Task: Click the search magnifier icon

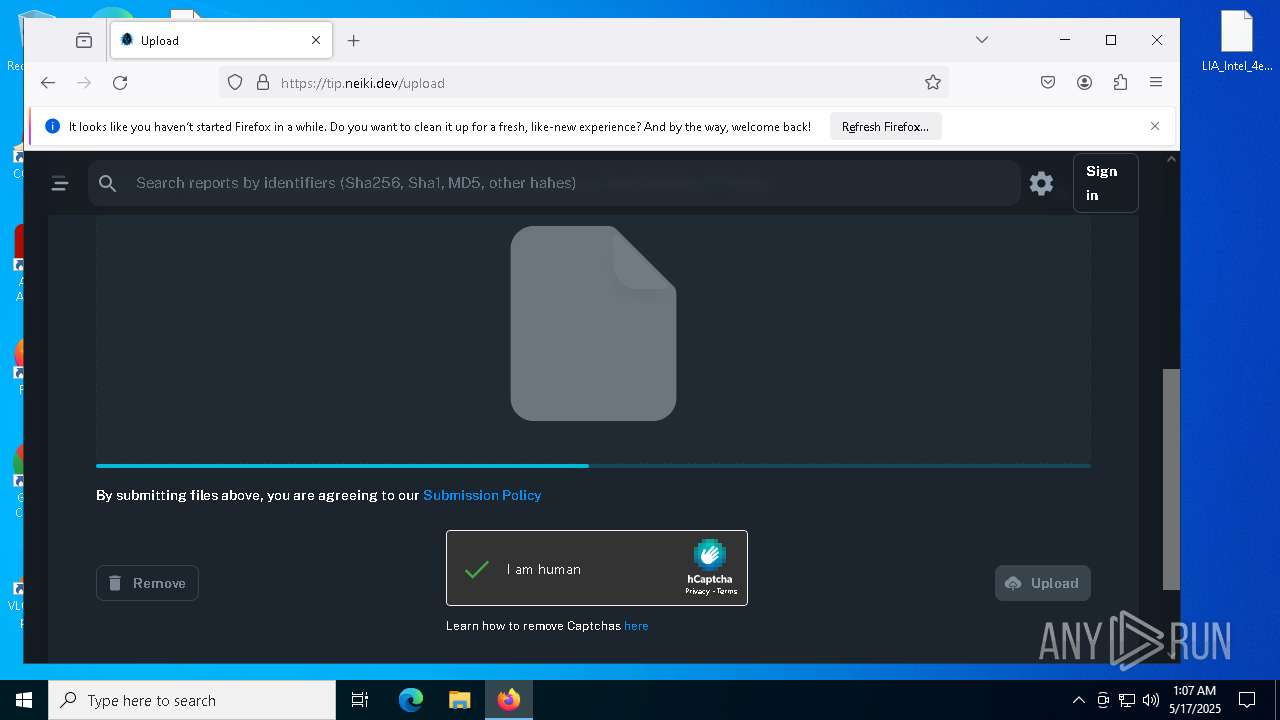Action: pos(108,183)
